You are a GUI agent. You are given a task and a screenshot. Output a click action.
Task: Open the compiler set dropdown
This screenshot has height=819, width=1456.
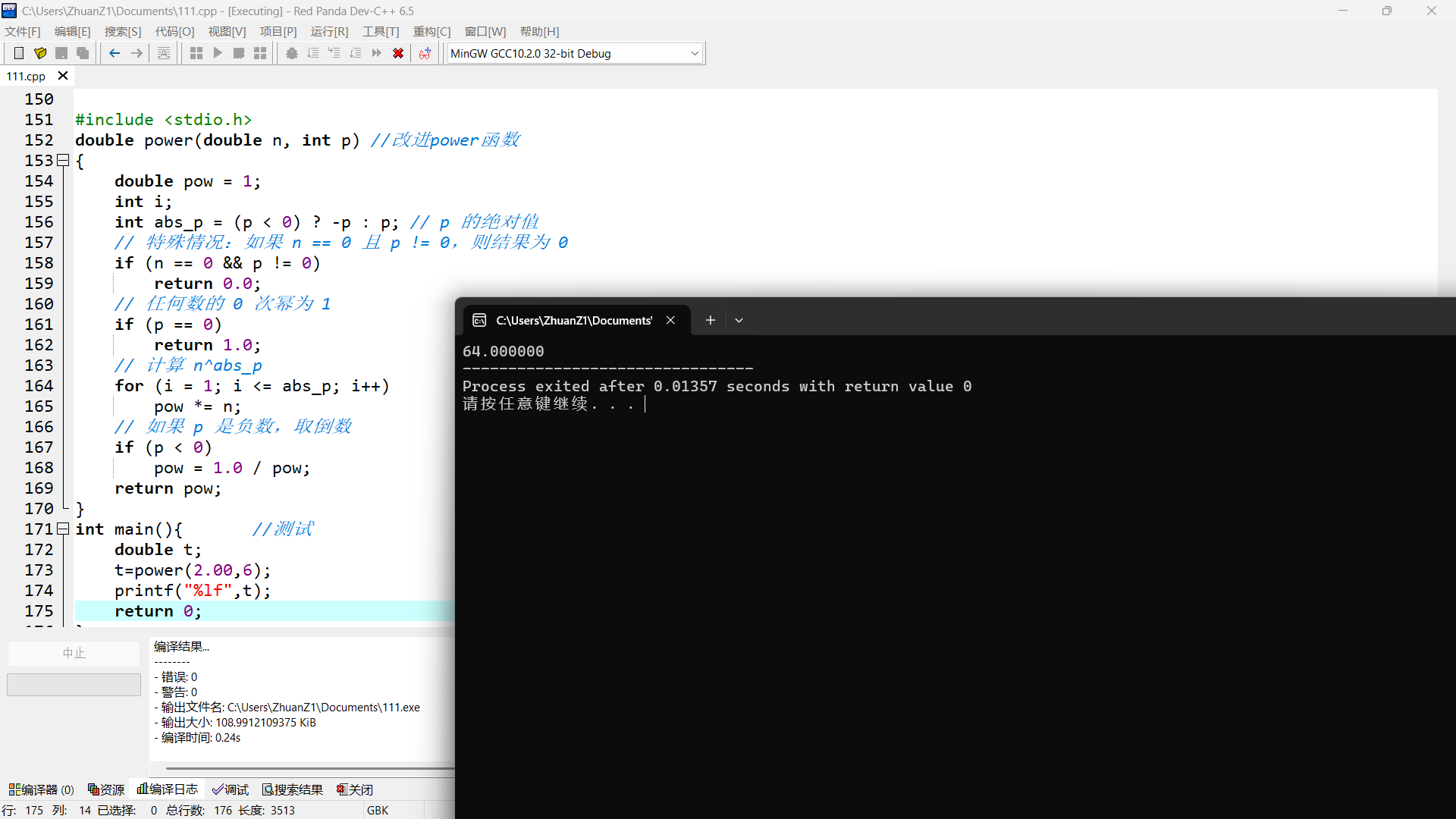click(x=694, y=53)
